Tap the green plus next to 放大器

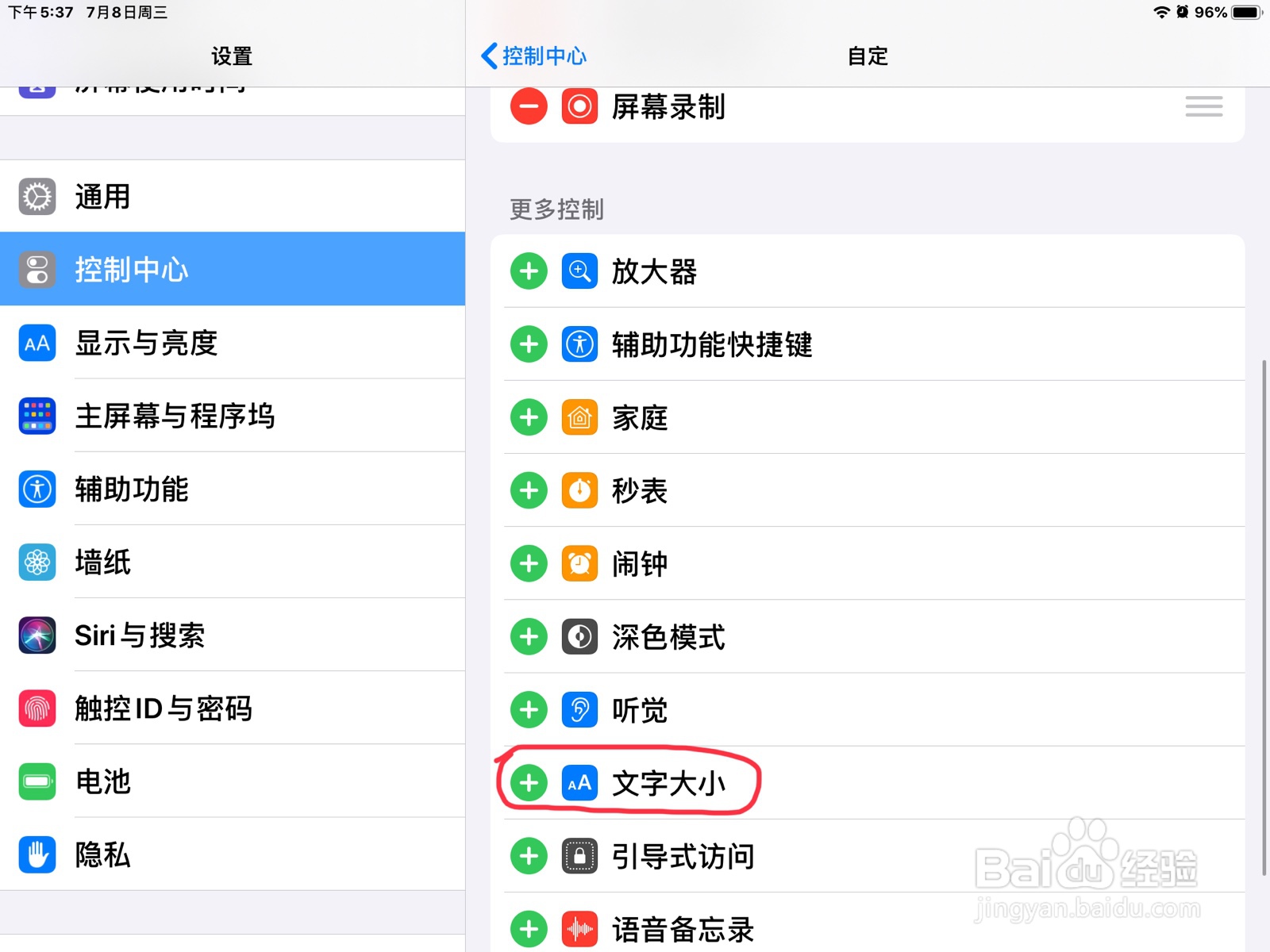tap(527, 271)
